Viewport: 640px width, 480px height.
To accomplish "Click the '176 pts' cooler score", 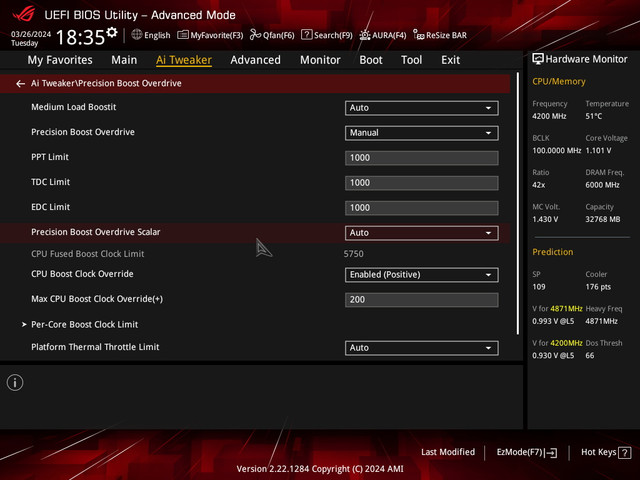I will (598, 287).
